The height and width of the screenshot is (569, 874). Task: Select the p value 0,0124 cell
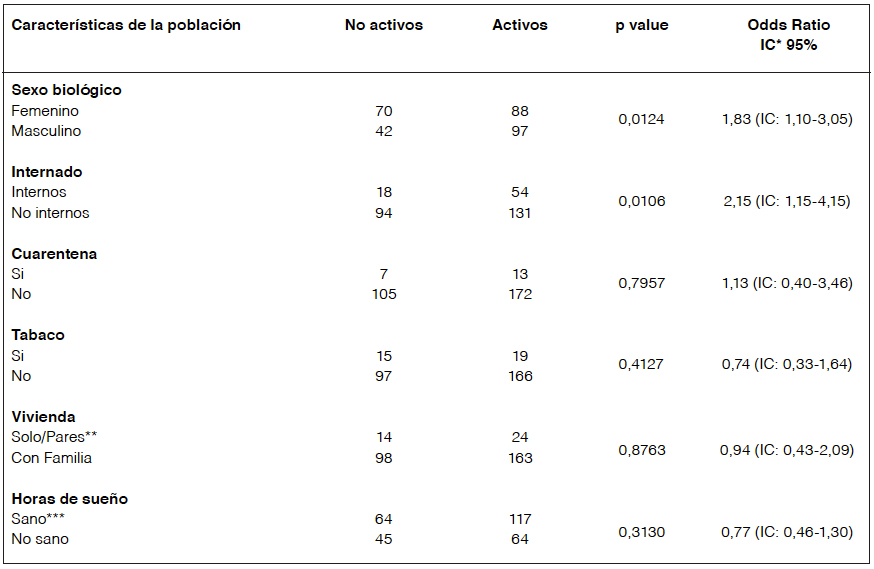(641, 120)
